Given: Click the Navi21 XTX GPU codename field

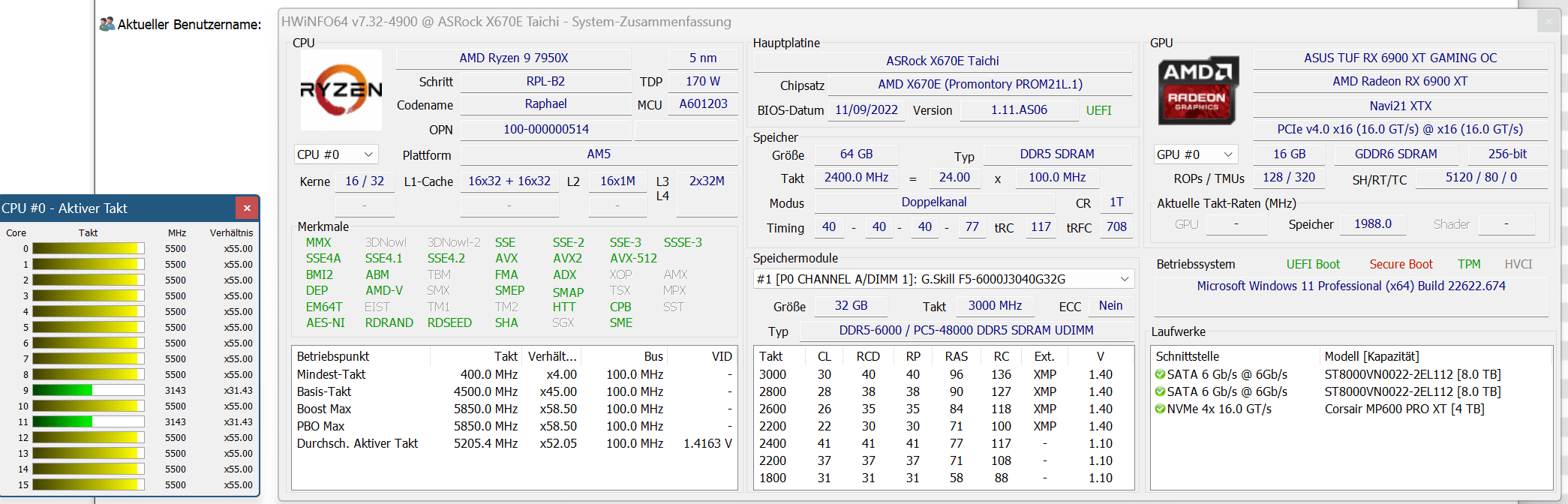Looking at the screenshot, I should [1400, 106].
